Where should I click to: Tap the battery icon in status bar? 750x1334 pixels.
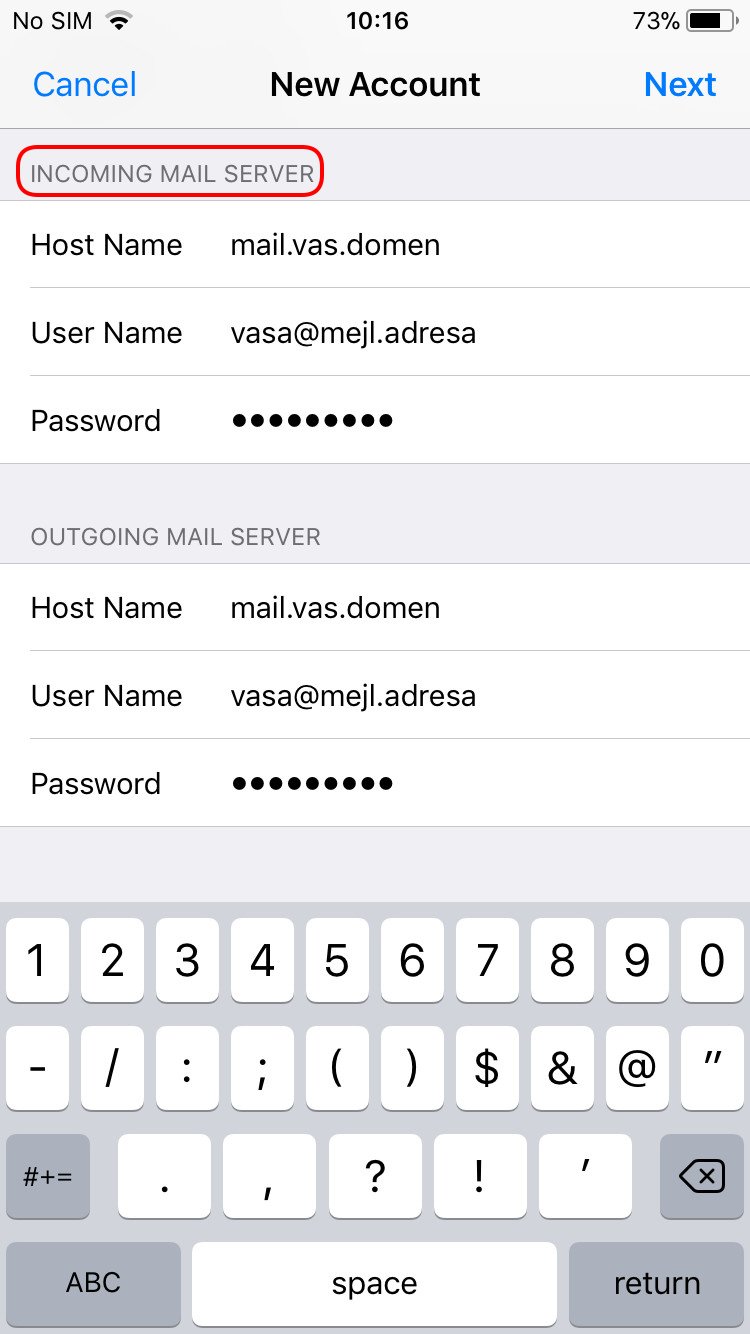712,21
